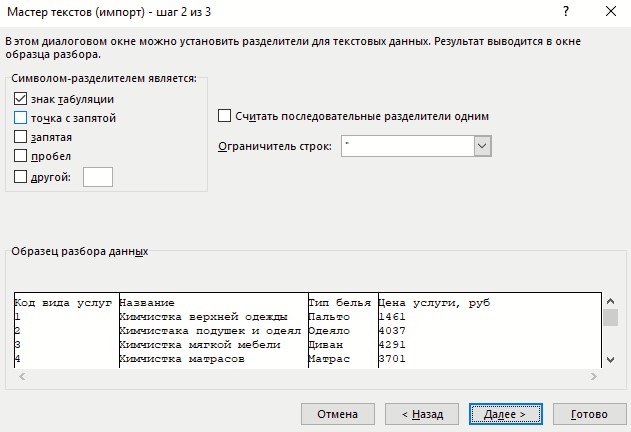The width and height of the screenshot is (631, 432).
Task: Finish import with the 'Готово' button
Action: point(590,414)
